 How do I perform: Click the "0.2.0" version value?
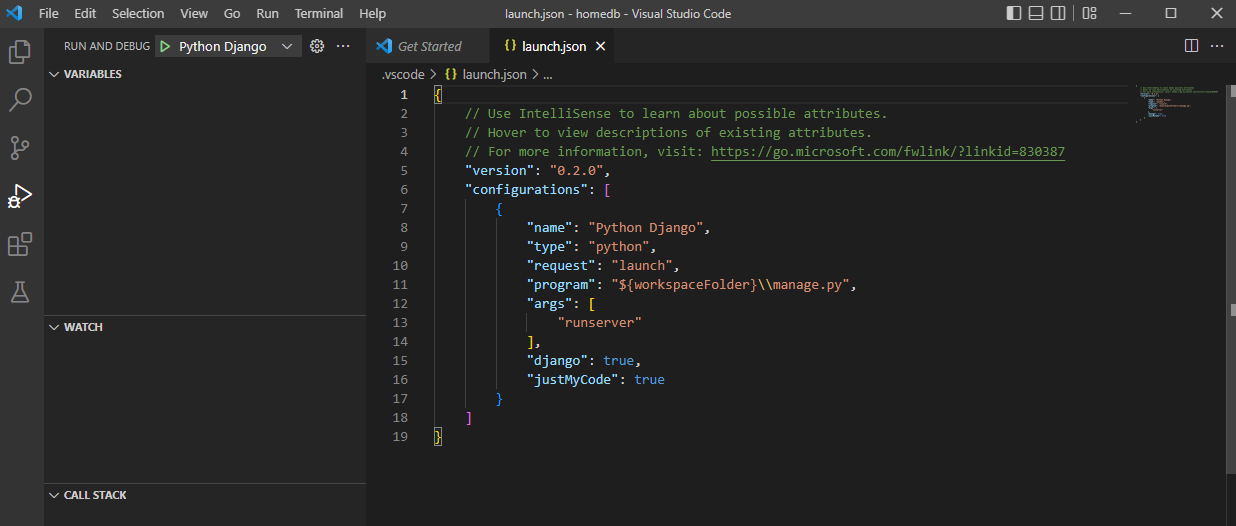coord(576,171)
